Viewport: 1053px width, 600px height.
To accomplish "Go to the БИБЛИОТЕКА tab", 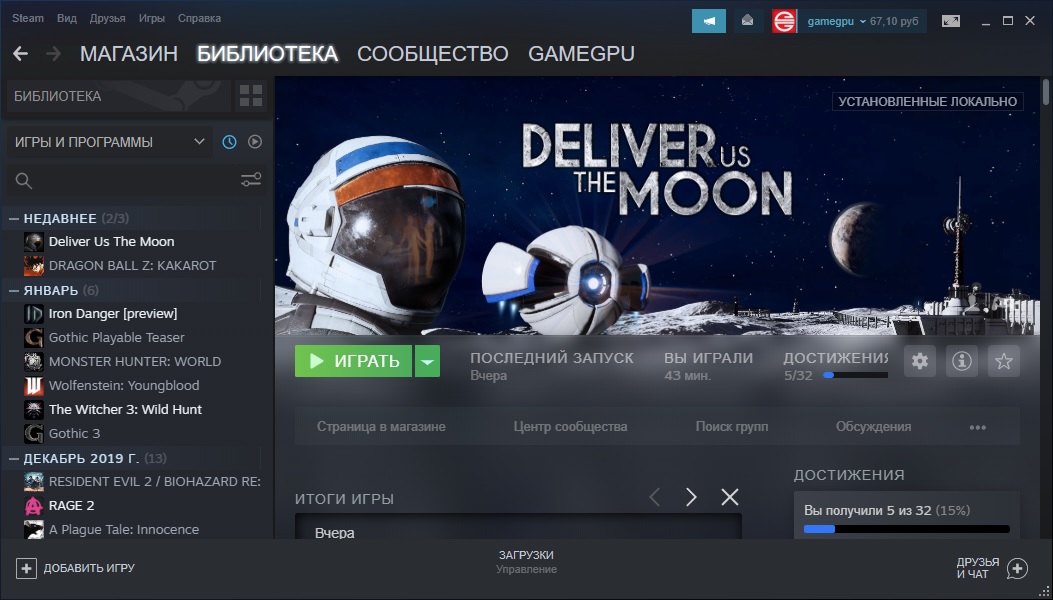I will (x=267, y=54).
